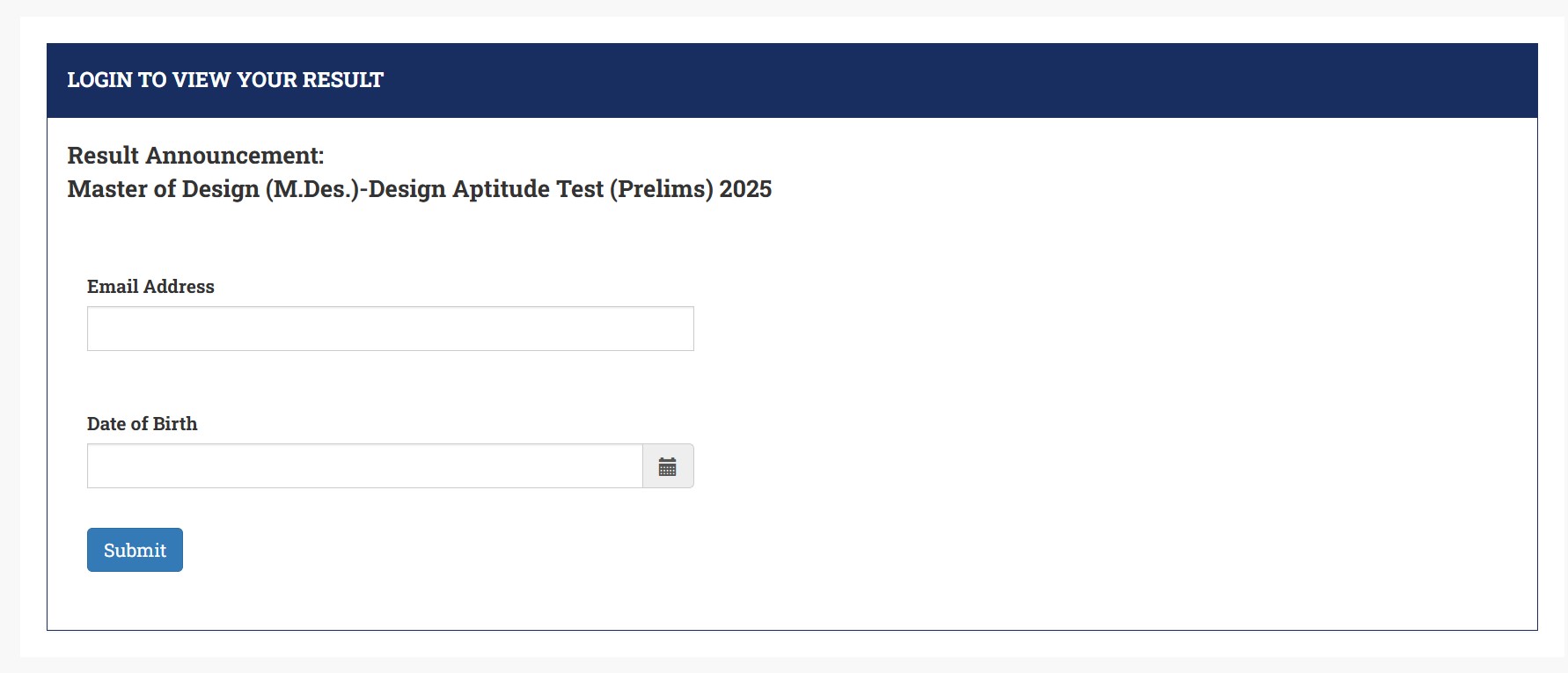Click the LOGIN TO VIEW YOUR RESULT header

point(225,80)
